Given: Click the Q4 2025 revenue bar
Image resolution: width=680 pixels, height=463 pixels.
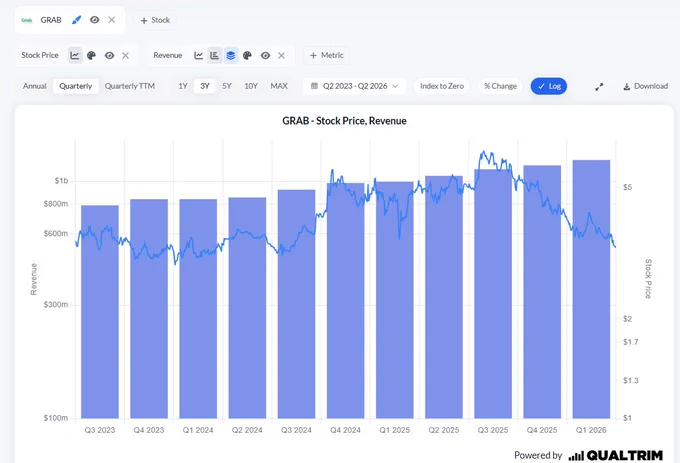Looking at the screenshot, I should 542,292.
